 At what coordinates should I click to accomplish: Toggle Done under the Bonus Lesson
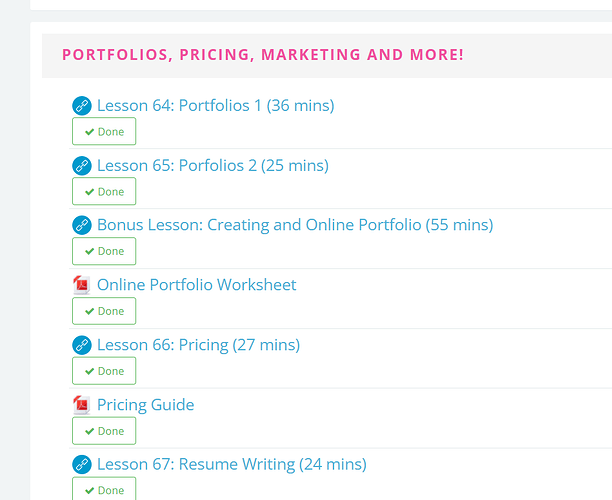[x=104, y=251]
